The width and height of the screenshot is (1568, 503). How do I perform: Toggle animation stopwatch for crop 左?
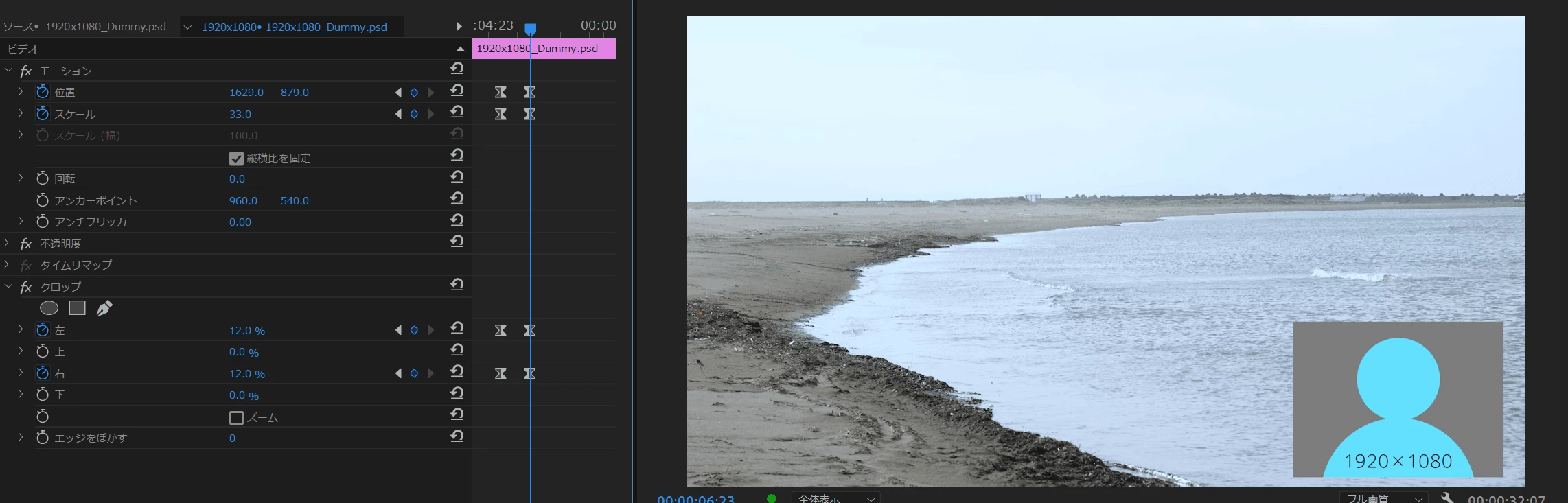click(x=43, y=330)
